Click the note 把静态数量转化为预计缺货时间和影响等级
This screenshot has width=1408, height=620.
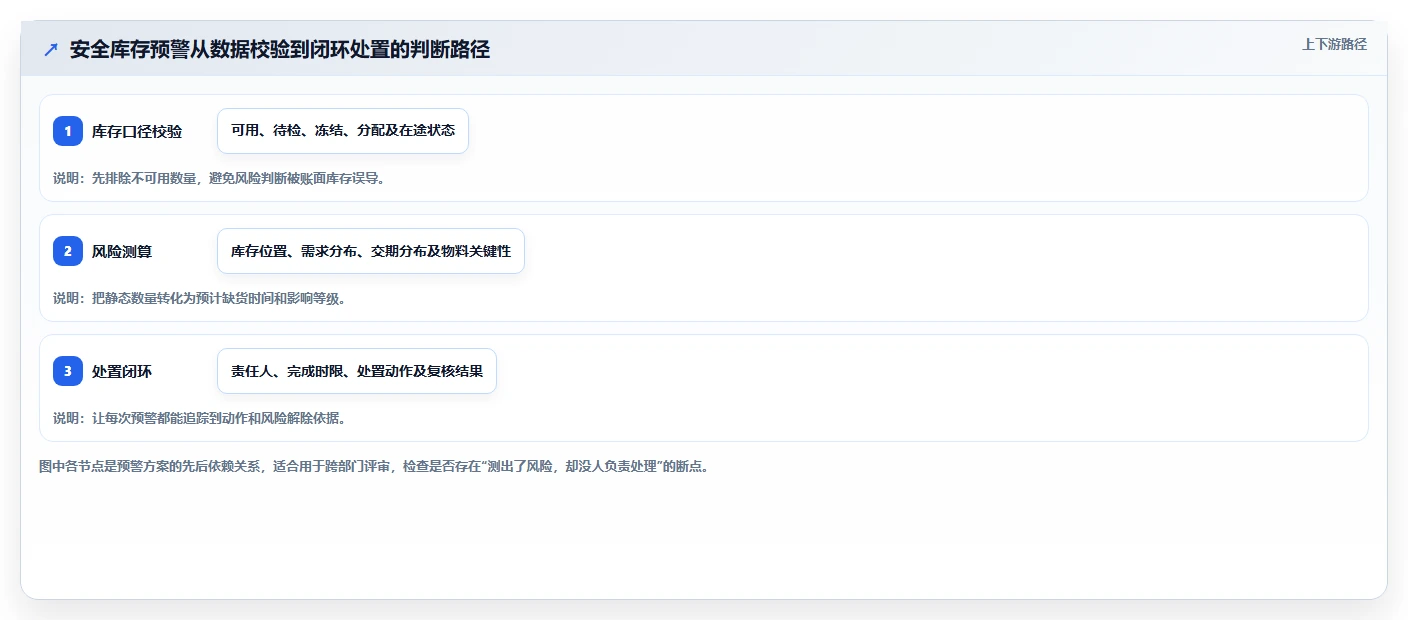[x=199, y=298]
